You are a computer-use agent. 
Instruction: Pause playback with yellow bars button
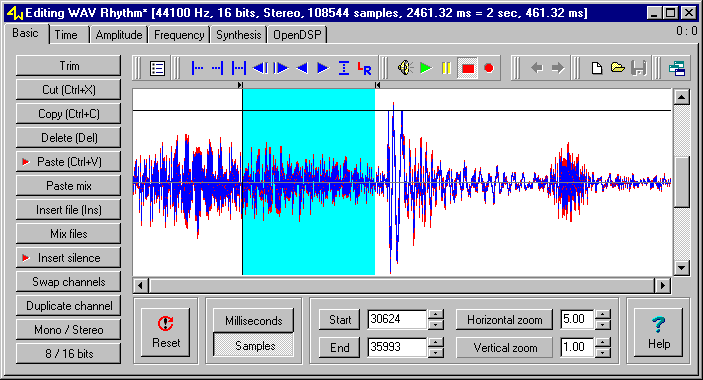pyautogui.click(x=446, y=68)
